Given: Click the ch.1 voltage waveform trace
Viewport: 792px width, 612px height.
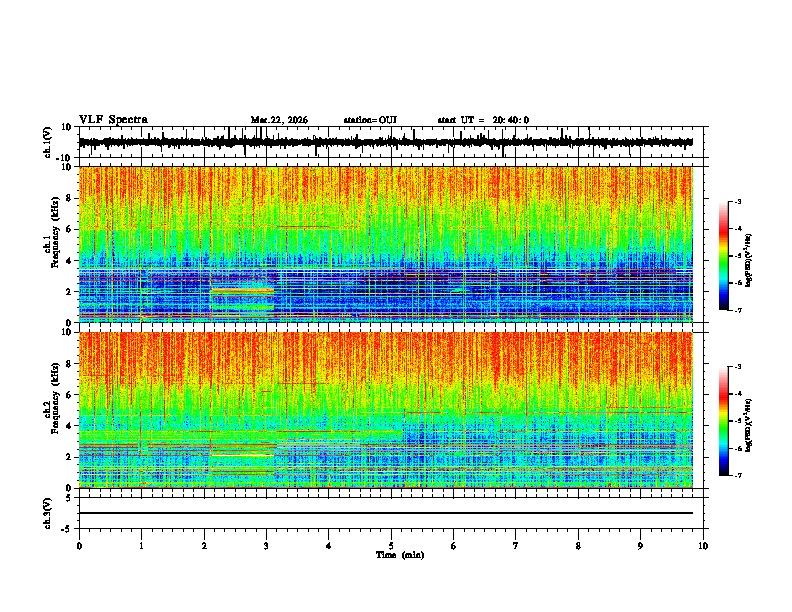Looking at the screenshot, I should tap(386, 142).
